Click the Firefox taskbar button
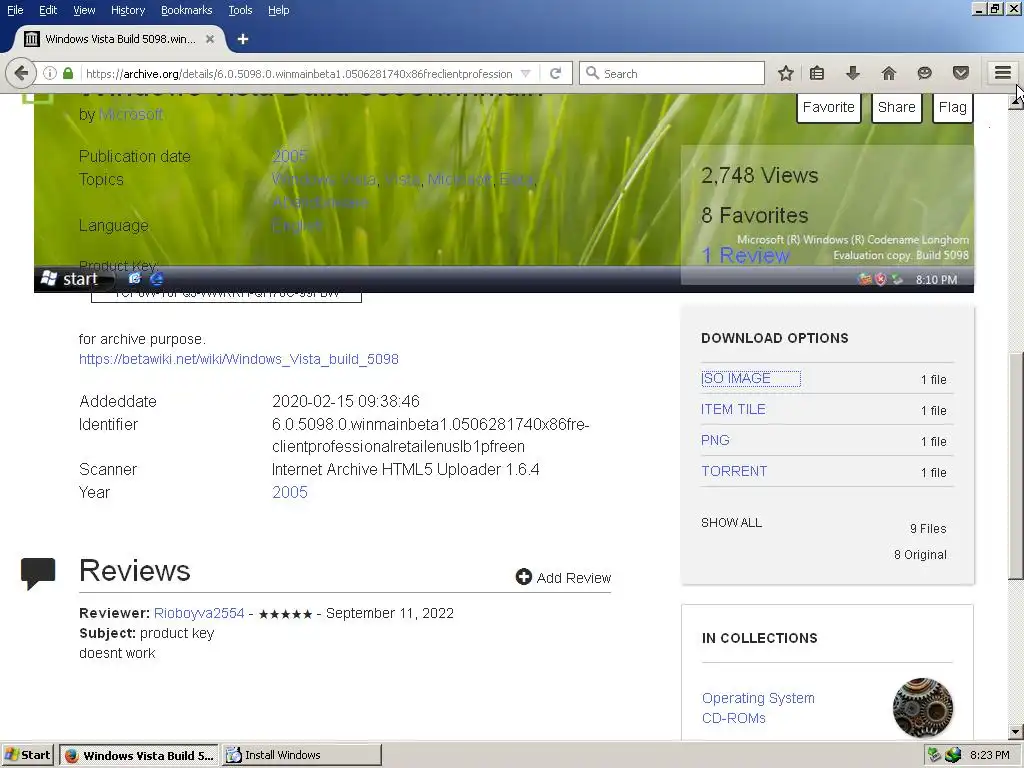 [140, 755]
